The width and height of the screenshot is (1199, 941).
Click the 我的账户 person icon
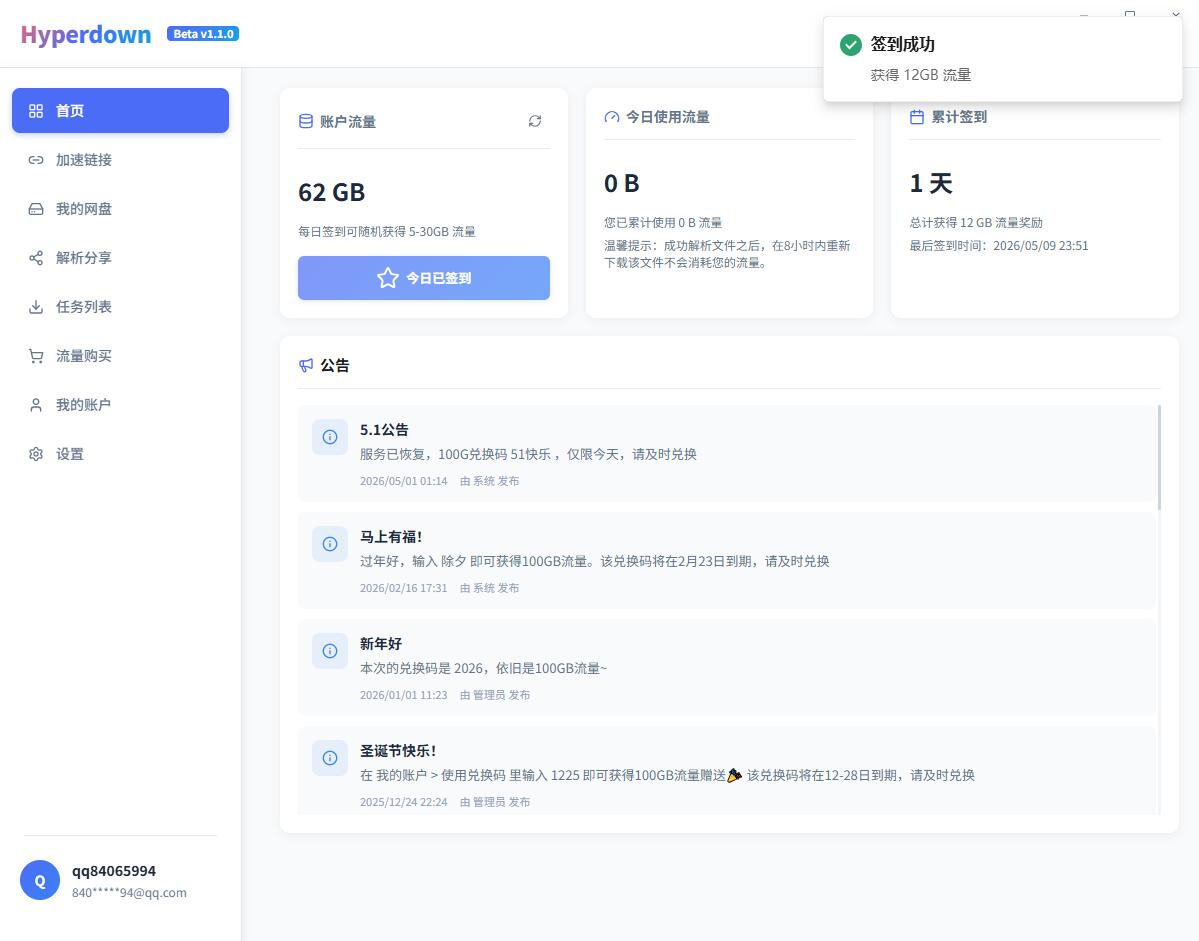36,404
